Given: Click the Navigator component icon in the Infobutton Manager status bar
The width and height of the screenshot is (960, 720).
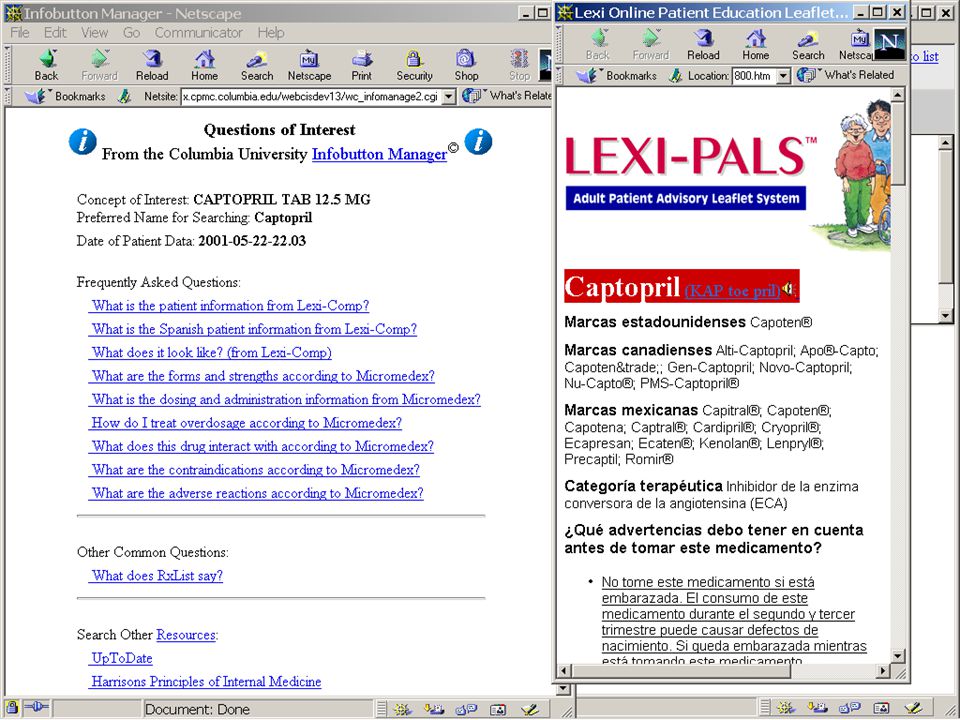Looking at the screenshot, I should click(402, 709).
